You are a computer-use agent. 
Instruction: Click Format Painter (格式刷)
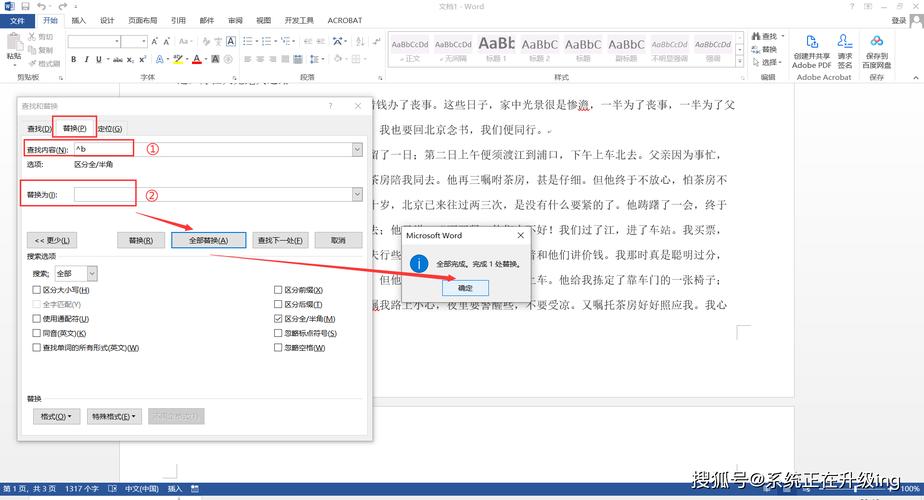tap(44, 63)
